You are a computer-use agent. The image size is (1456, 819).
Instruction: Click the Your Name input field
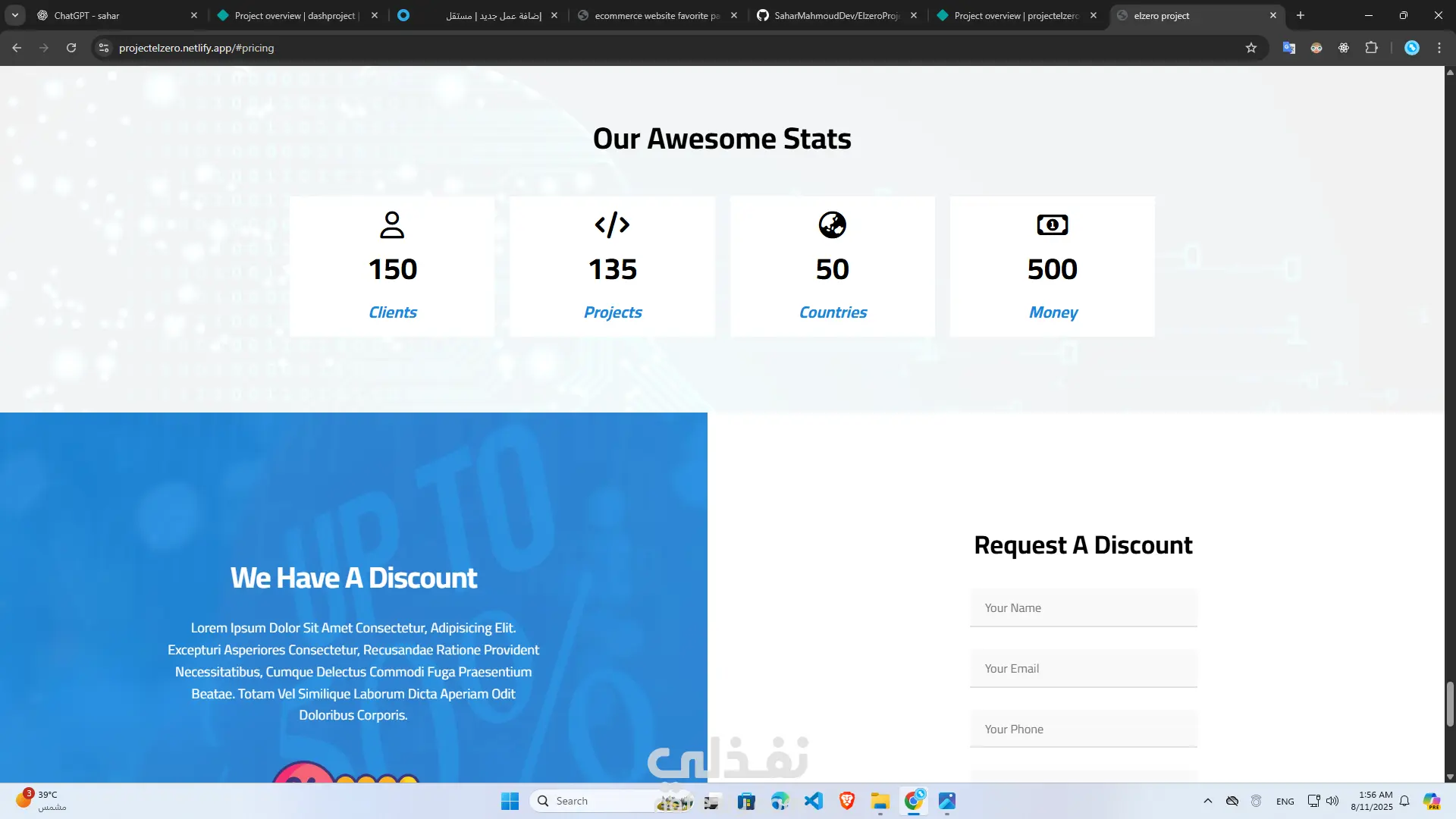coord(1083,608)
